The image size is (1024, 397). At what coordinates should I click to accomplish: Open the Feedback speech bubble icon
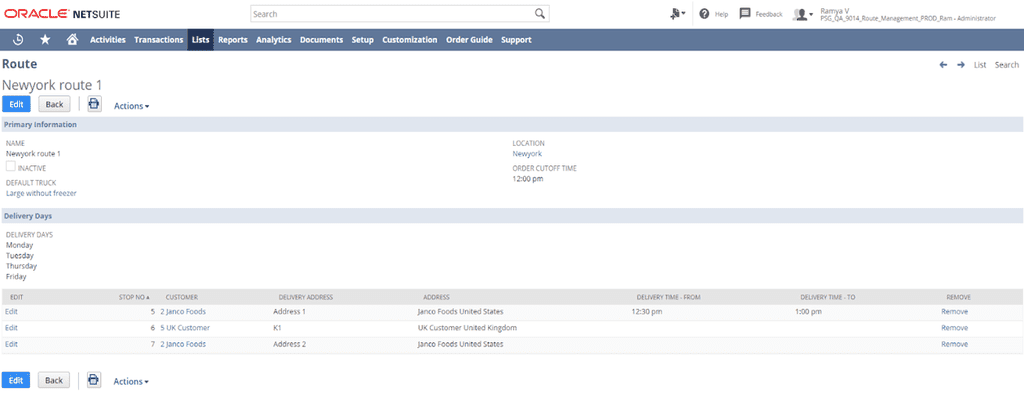tap(744, 14)
